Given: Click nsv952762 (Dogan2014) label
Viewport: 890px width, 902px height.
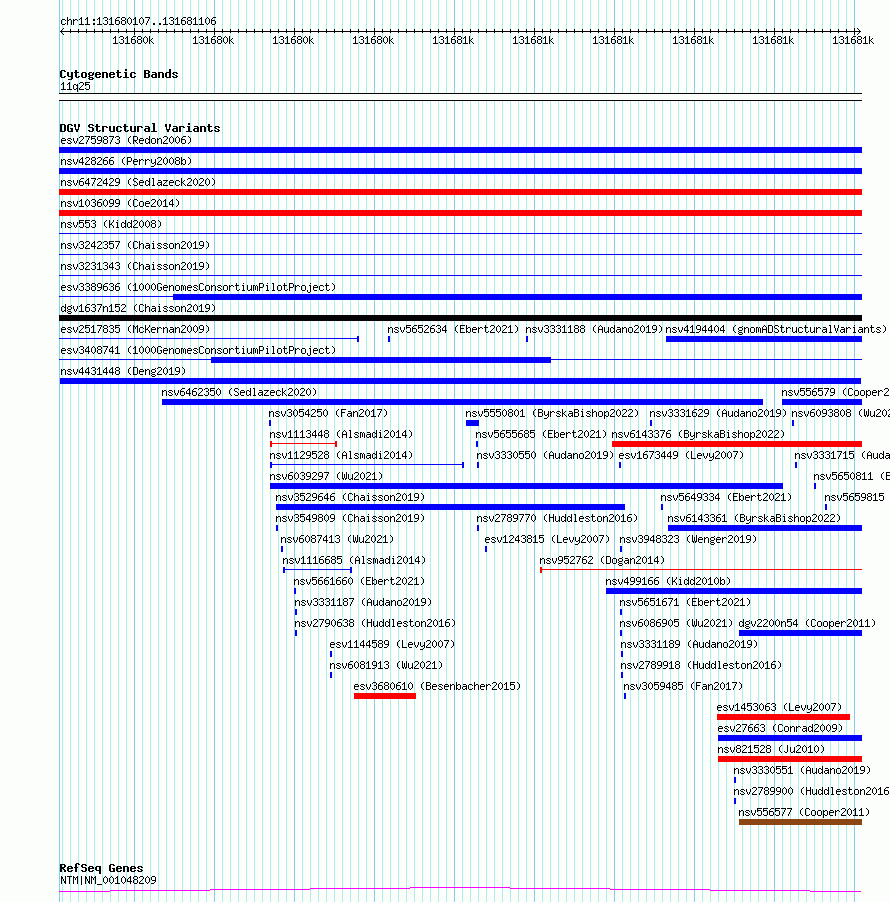Looking at the screenshot, I should click(602, 560).
